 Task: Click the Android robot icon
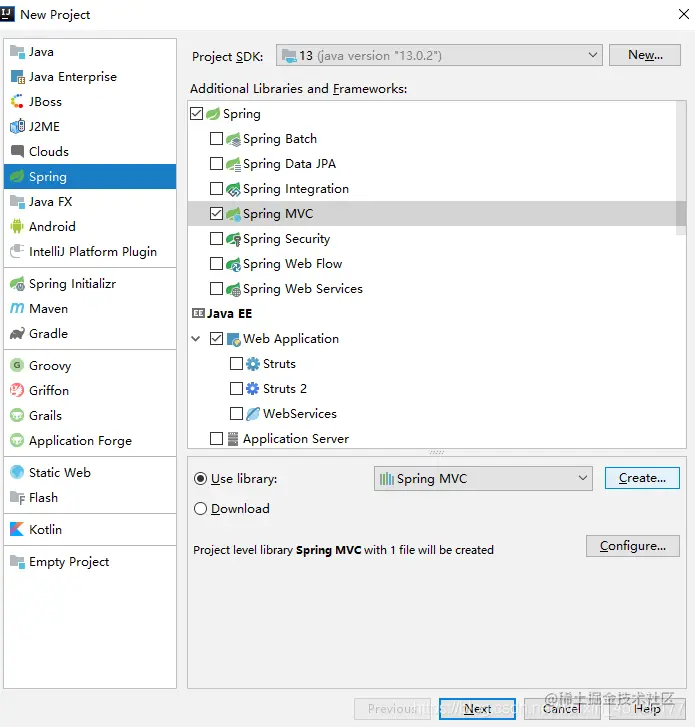point(17,227)
